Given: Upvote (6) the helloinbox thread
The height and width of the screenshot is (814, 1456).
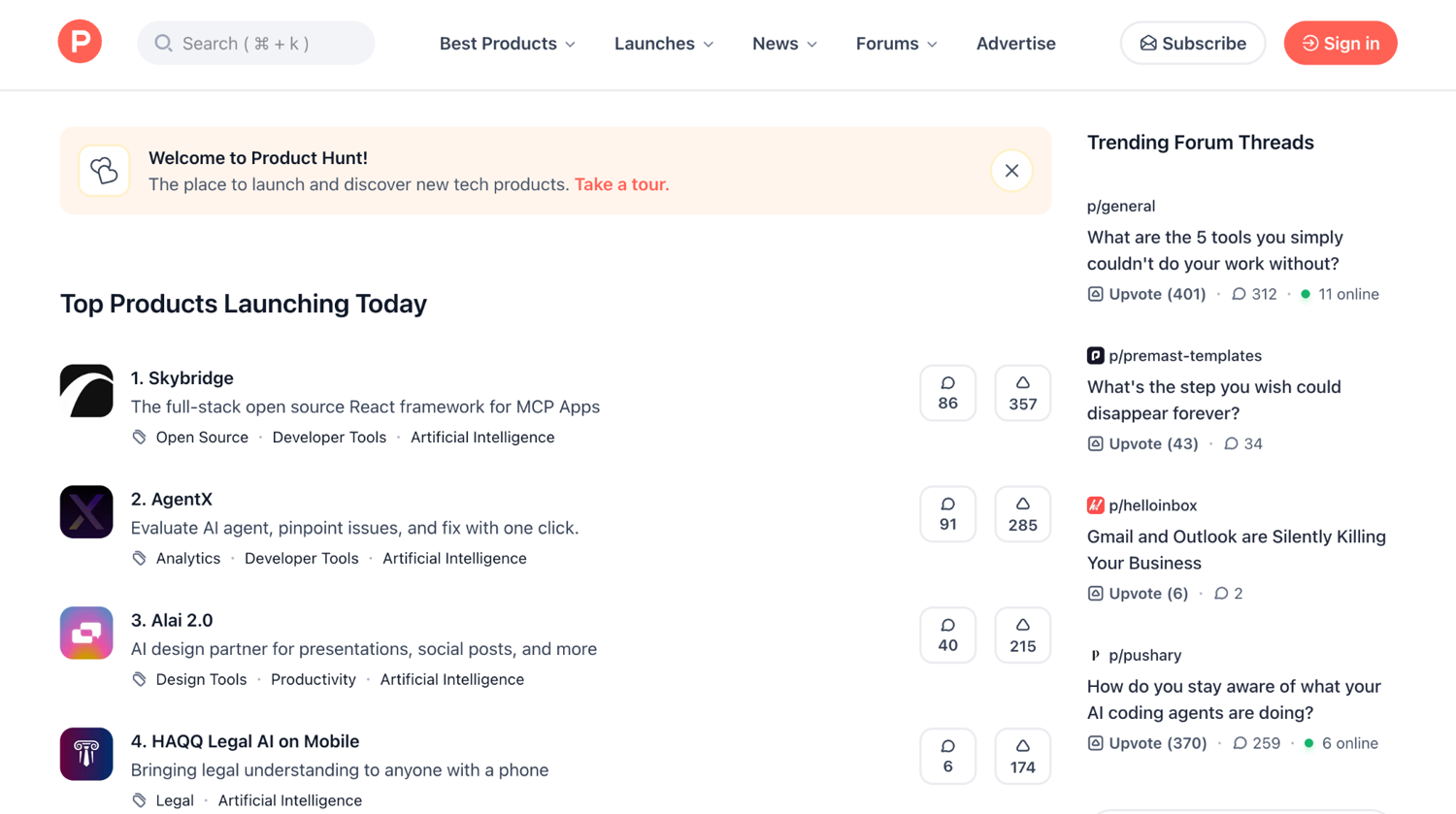Looking at the screenshot, I should point(1138,594).
